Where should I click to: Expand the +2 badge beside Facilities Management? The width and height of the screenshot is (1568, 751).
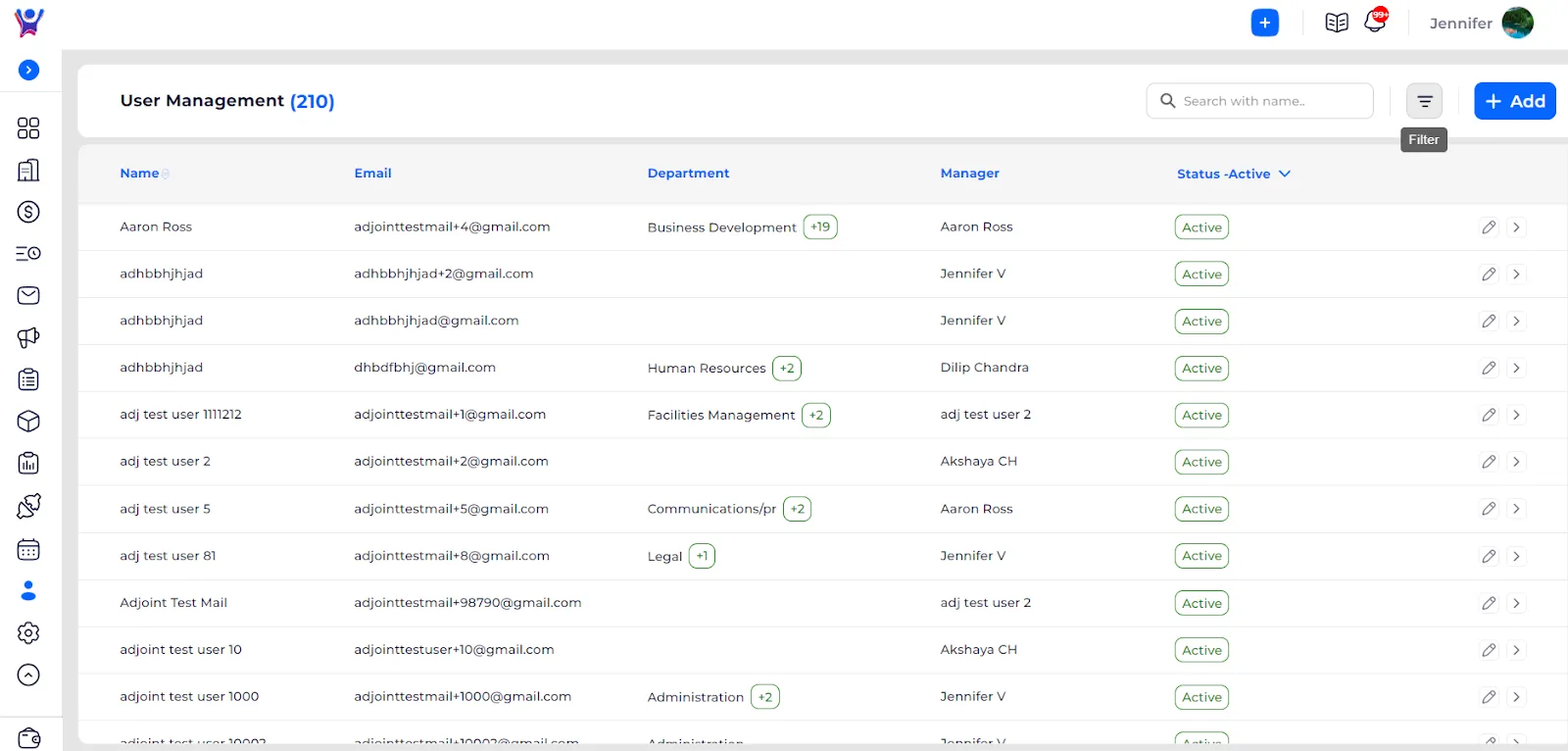point(816,415)
